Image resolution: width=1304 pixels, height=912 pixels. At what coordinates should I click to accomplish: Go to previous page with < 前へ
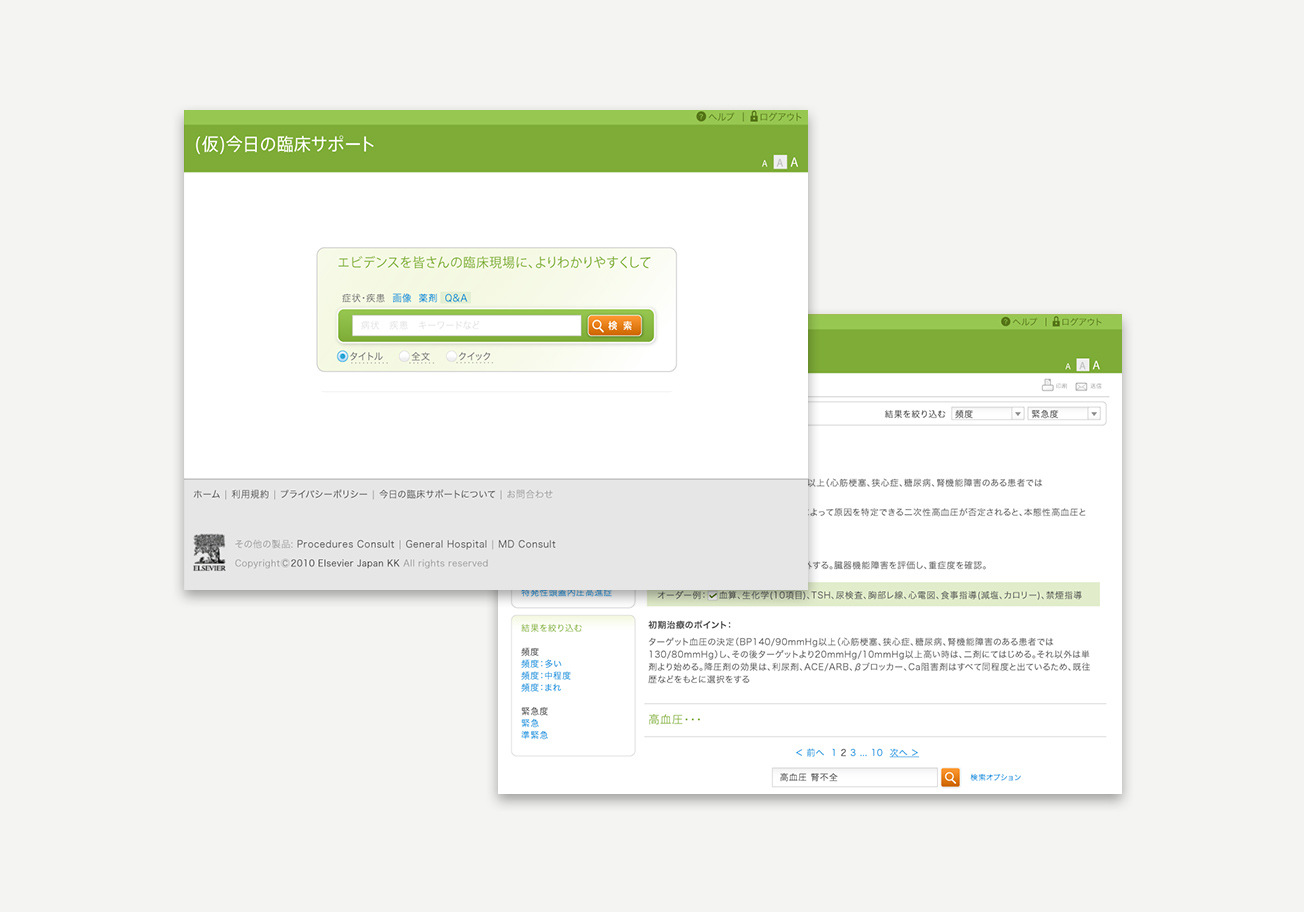pyautogui.click(x=810, y=752)
